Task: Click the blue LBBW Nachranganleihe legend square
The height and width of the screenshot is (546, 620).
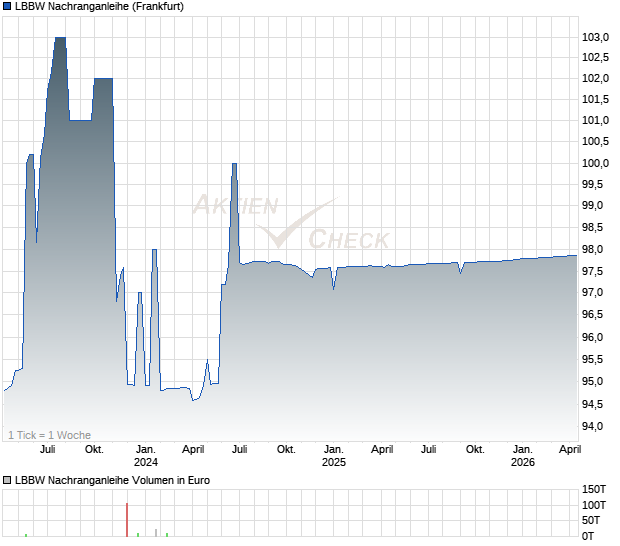Action: point(7,6)
